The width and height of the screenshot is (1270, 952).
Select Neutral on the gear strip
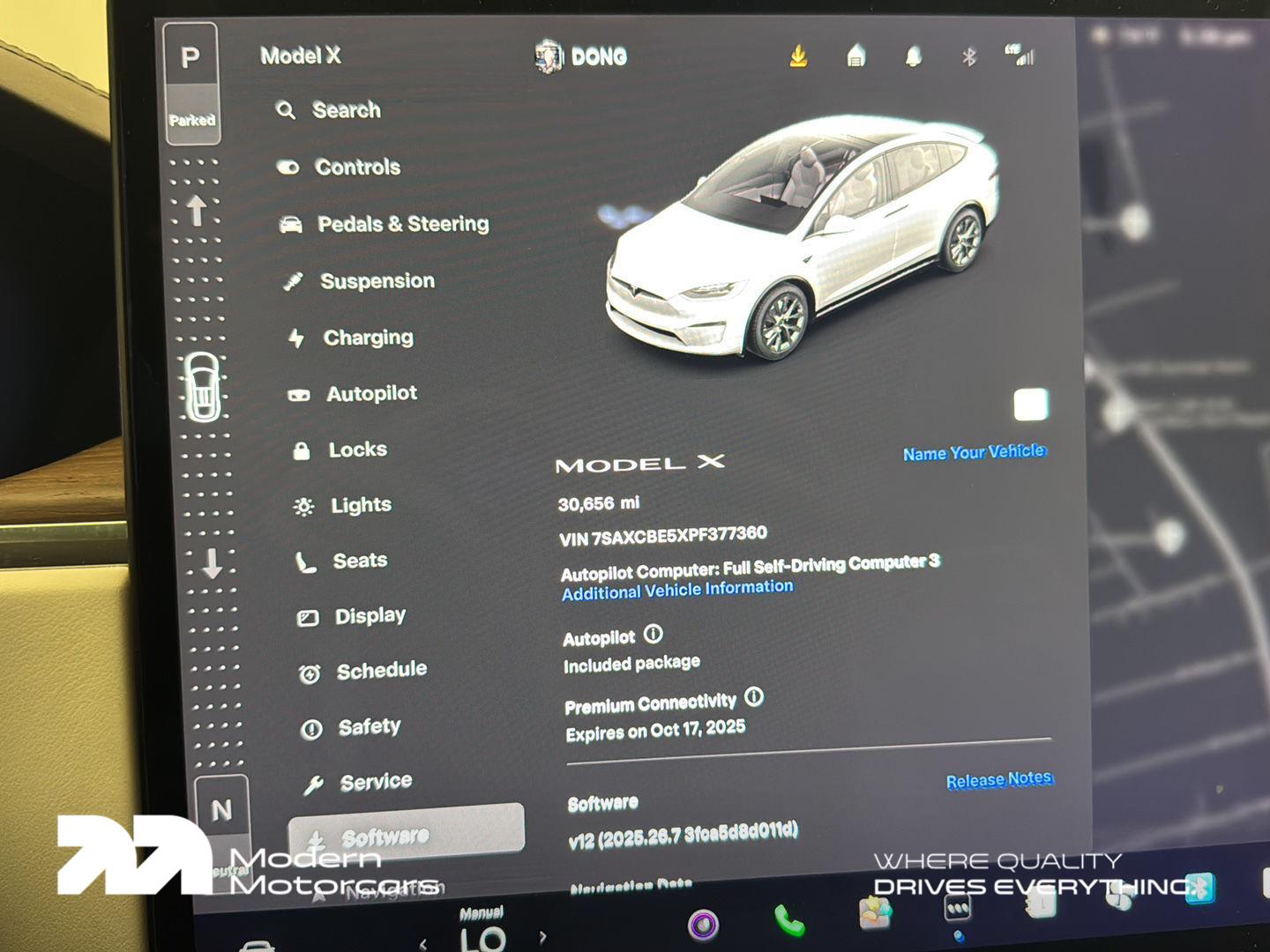click(221, 810)
